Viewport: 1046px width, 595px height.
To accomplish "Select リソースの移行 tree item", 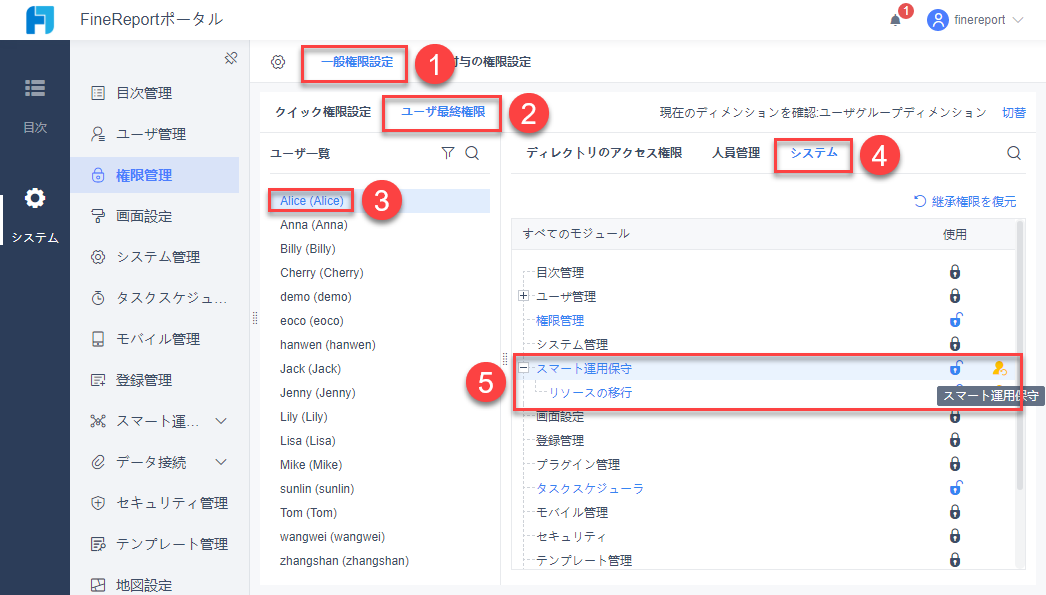I will 590,393.
